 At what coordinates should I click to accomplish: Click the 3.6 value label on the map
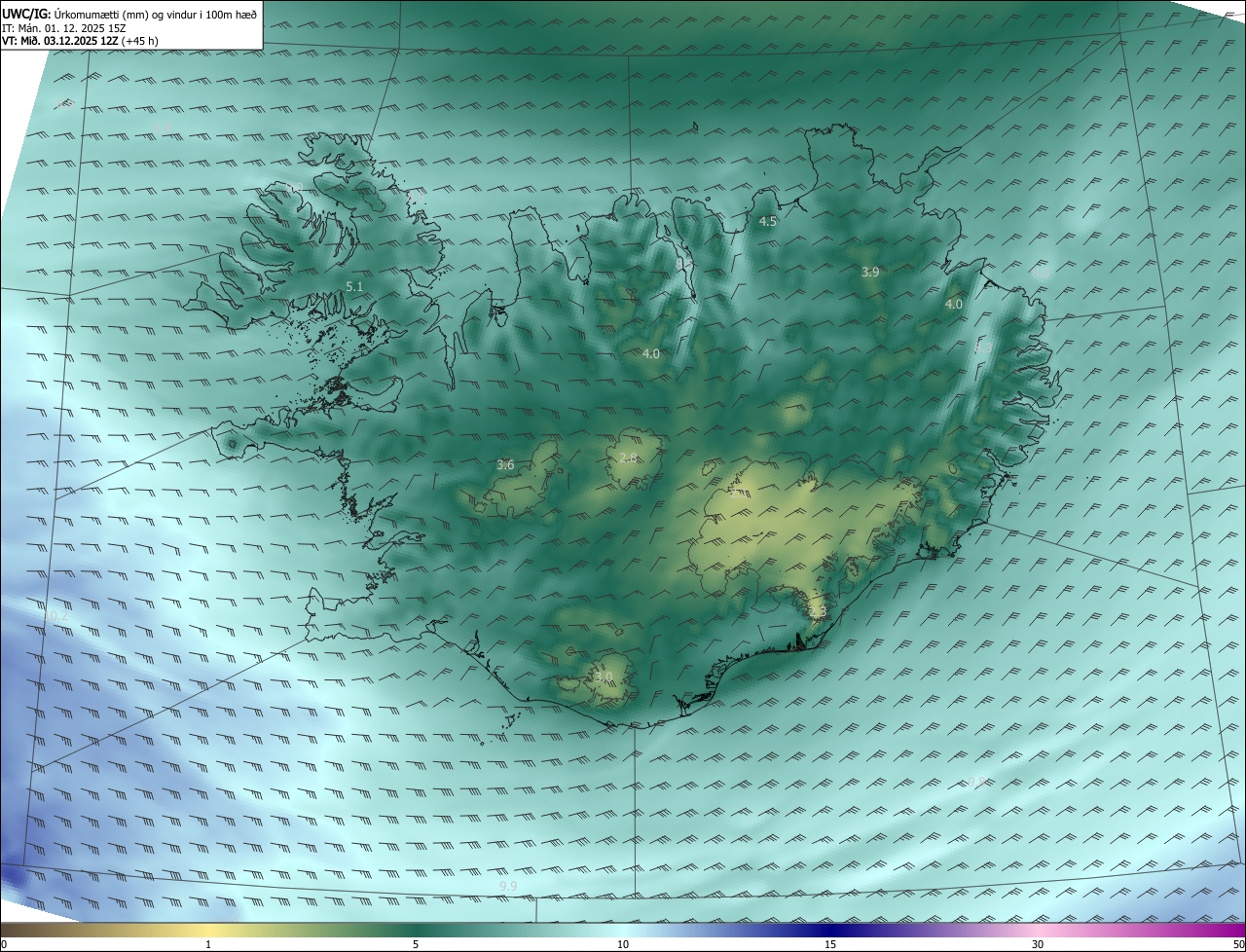505,465
